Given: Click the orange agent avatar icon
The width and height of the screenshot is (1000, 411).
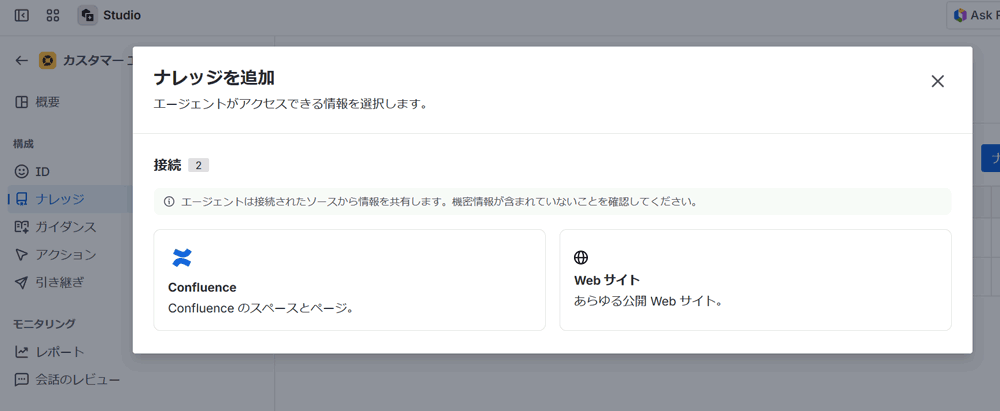Looking at the screenshot, I should (x=47, y=61).
